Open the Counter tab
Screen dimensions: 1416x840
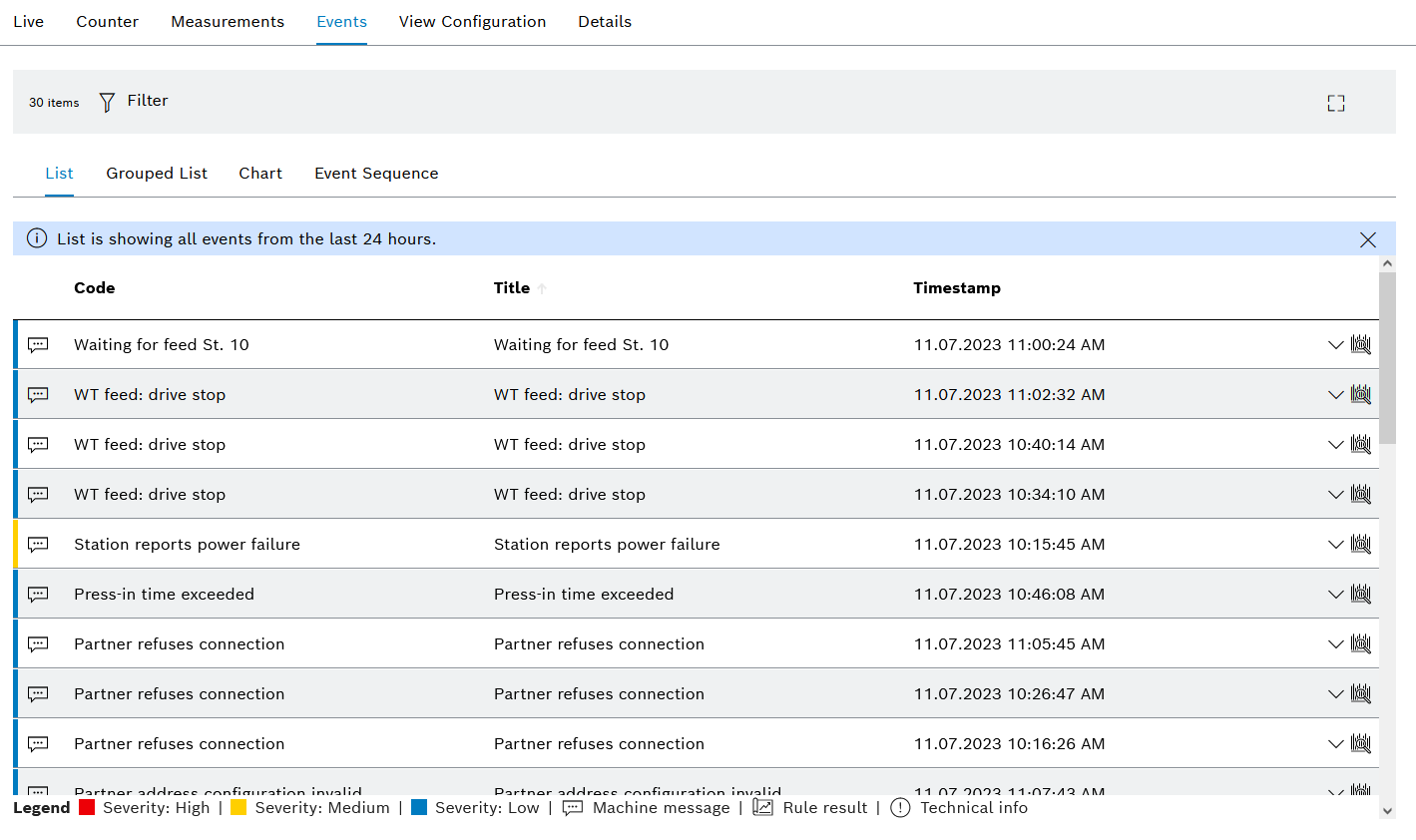pyautogui.click(x=108, y=22)
